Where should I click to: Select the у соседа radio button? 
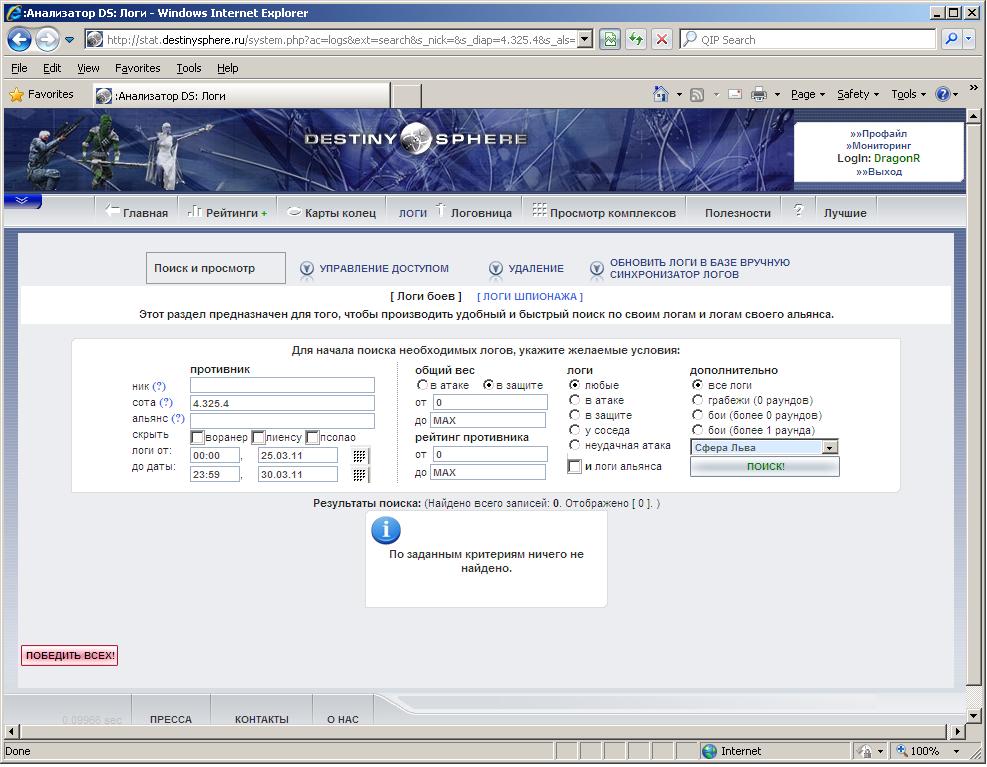[x=574, y=429]
